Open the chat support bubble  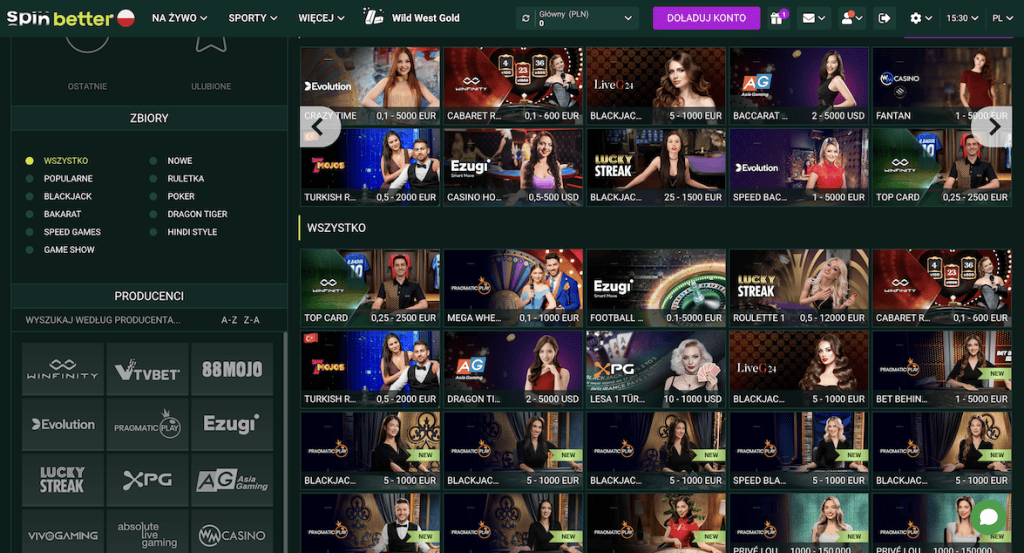tap(988, 517)
